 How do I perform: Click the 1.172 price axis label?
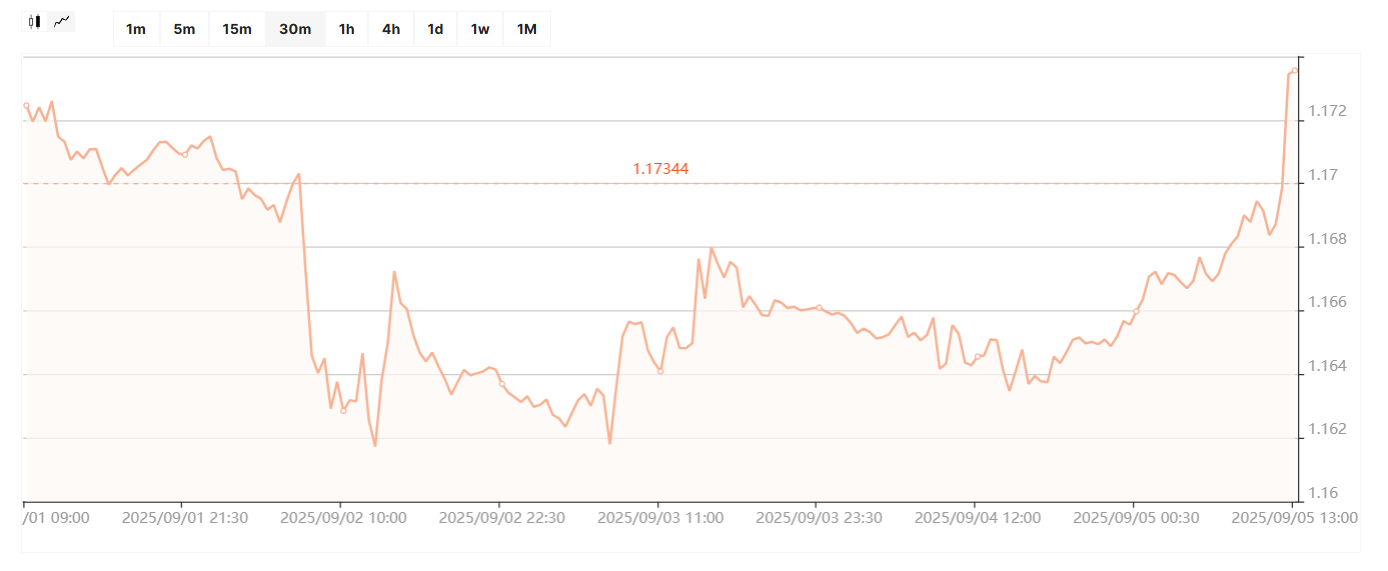[x=1328, y=111]
